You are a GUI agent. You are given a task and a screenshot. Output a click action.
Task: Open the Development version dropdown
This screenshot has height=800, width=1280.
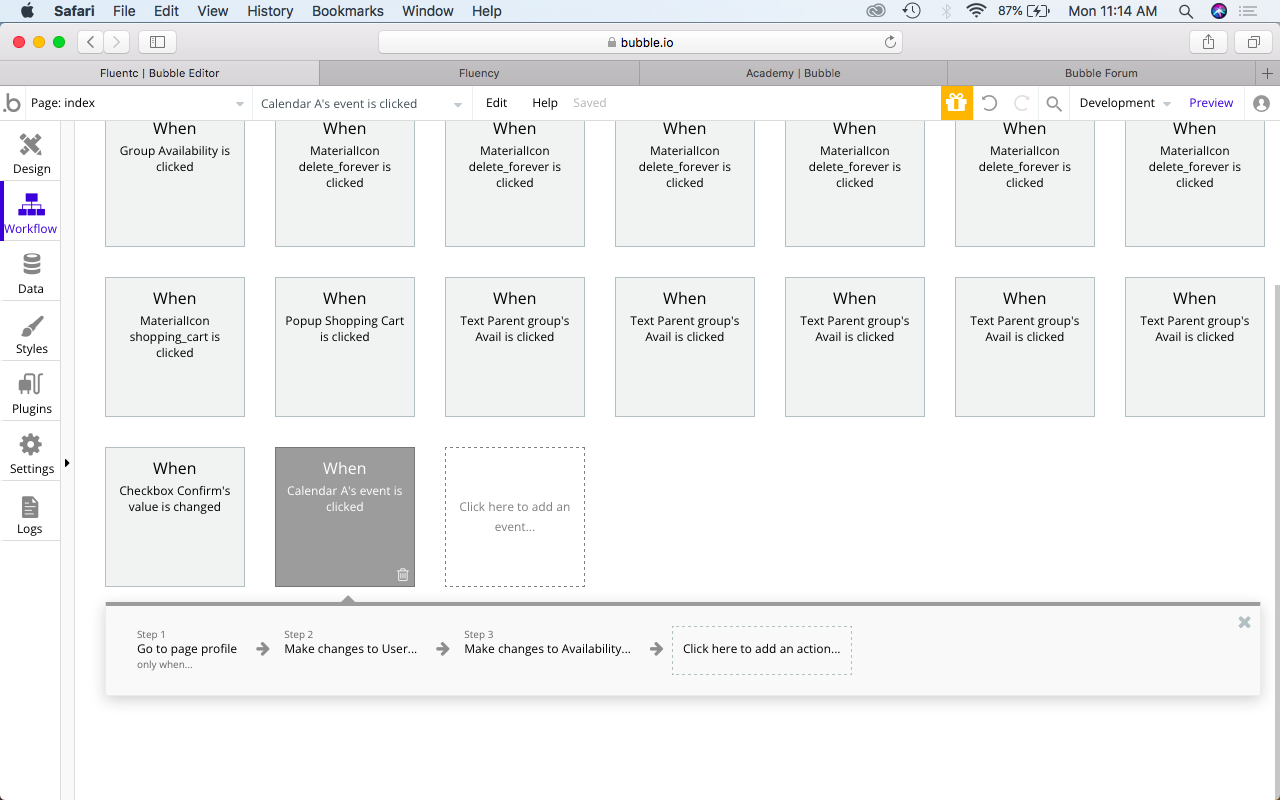pos(1125,103)
